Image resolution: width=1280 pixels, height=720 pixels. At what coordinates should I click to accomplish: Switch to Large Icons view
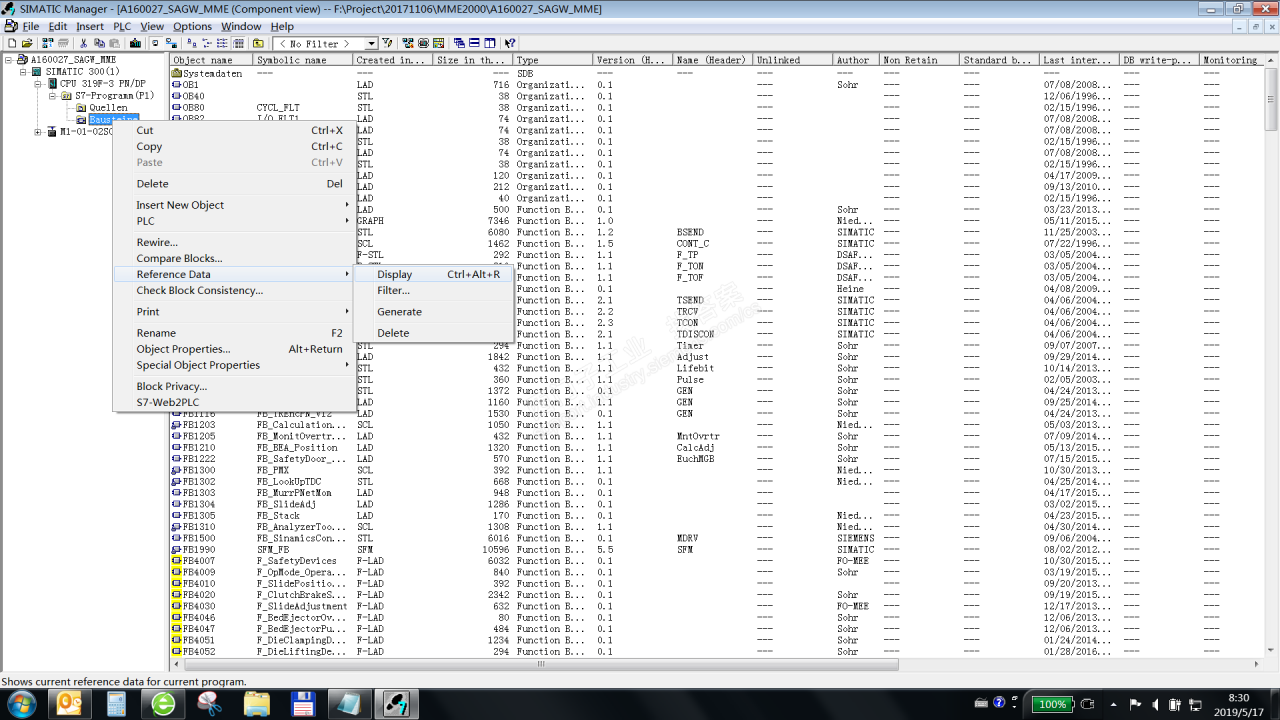click(190, 43)
